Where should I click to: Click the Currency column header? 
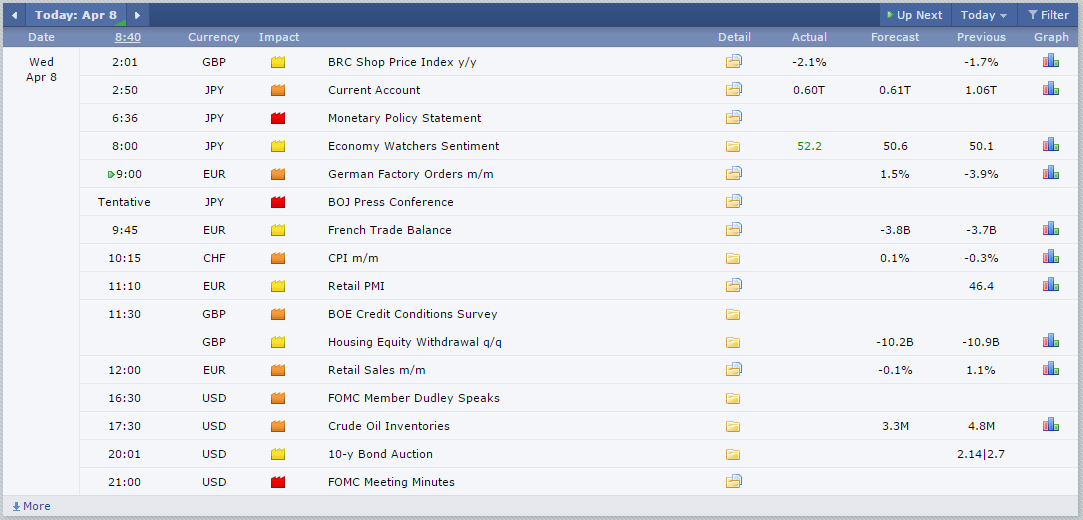pos(213,37)
